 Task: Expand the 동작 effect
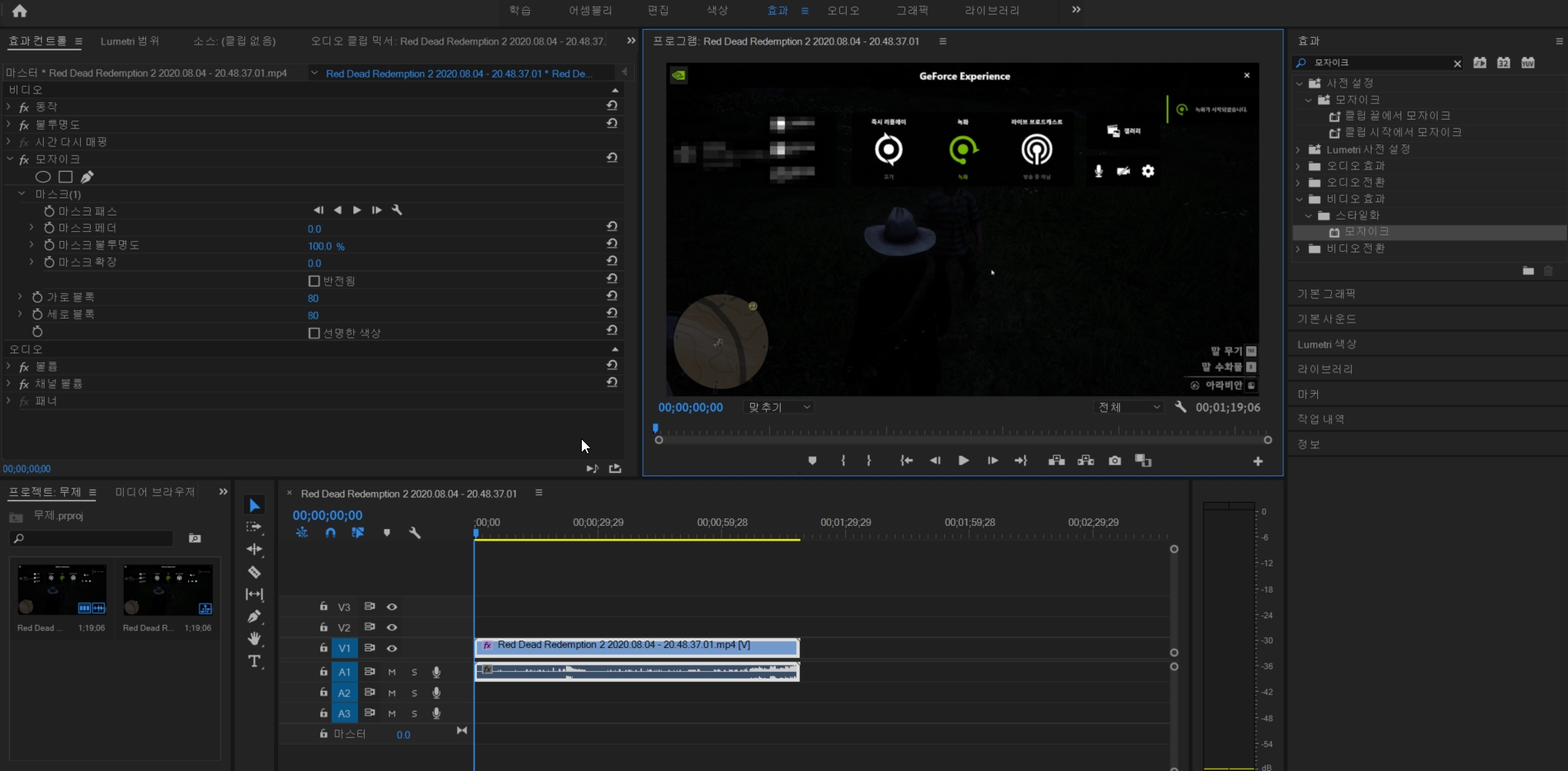[x=8, y=107]
